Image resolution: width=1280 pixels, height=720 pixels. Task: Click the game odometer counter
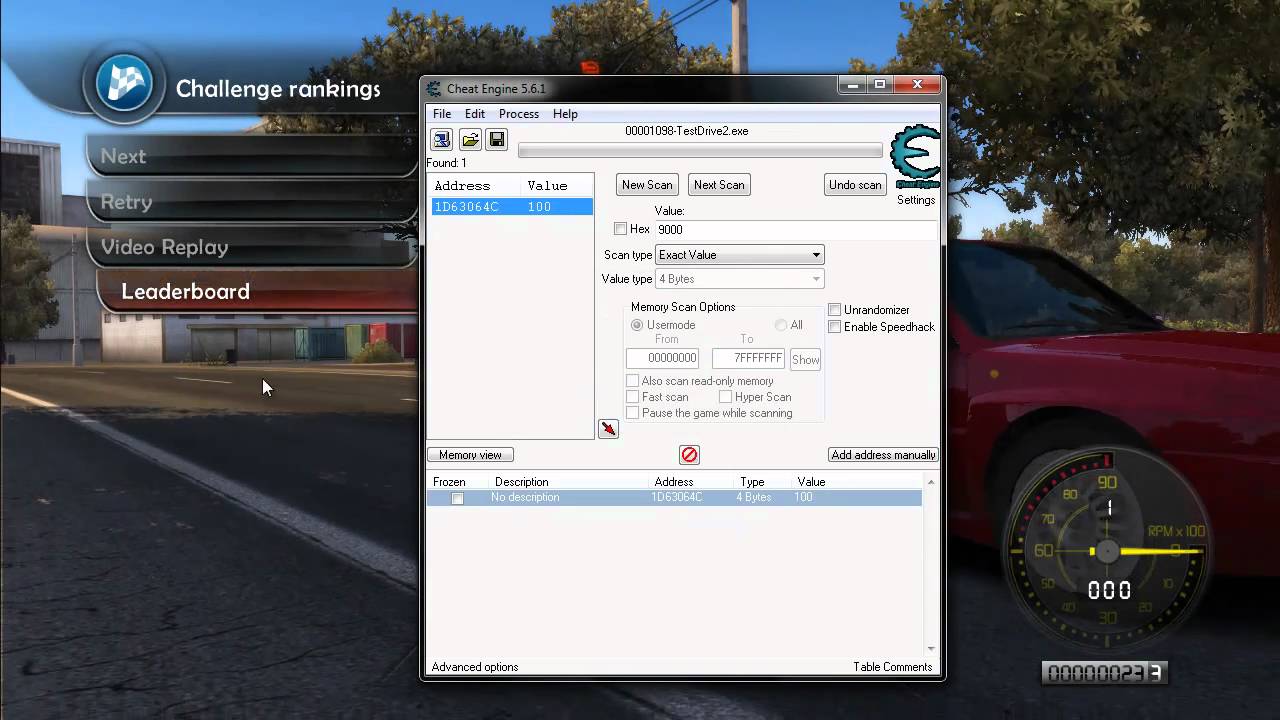1104,673
